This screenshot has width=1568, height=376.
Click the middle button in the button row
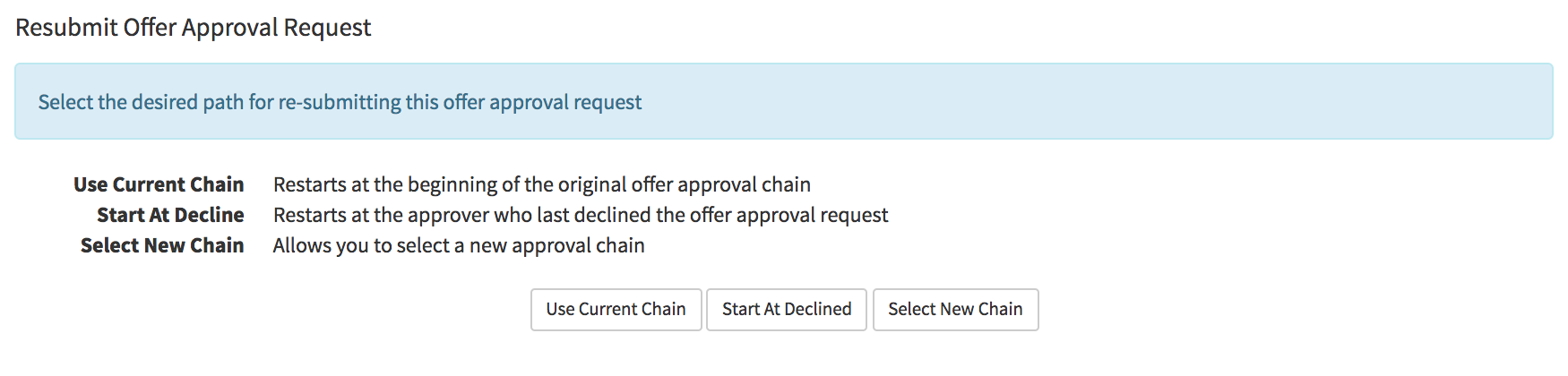click(x=787, y=310)
